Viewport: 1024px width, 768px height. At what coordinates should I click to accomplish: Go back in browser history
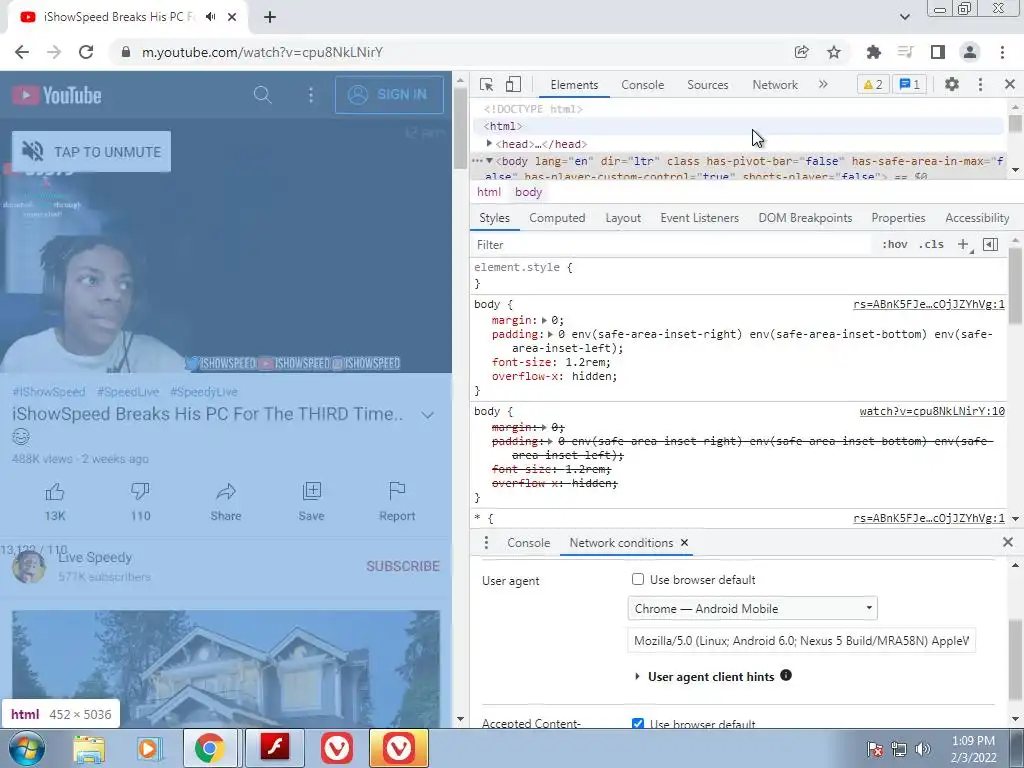coord(22,52)
